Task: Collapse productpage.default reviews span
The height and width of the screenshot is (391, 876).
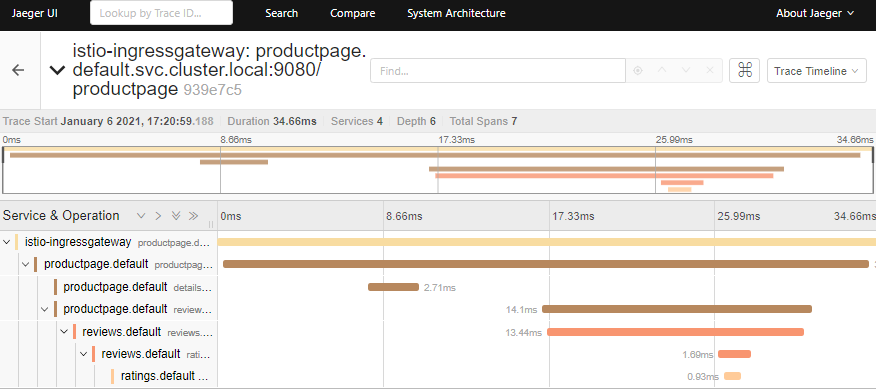Action: point(45,308)
